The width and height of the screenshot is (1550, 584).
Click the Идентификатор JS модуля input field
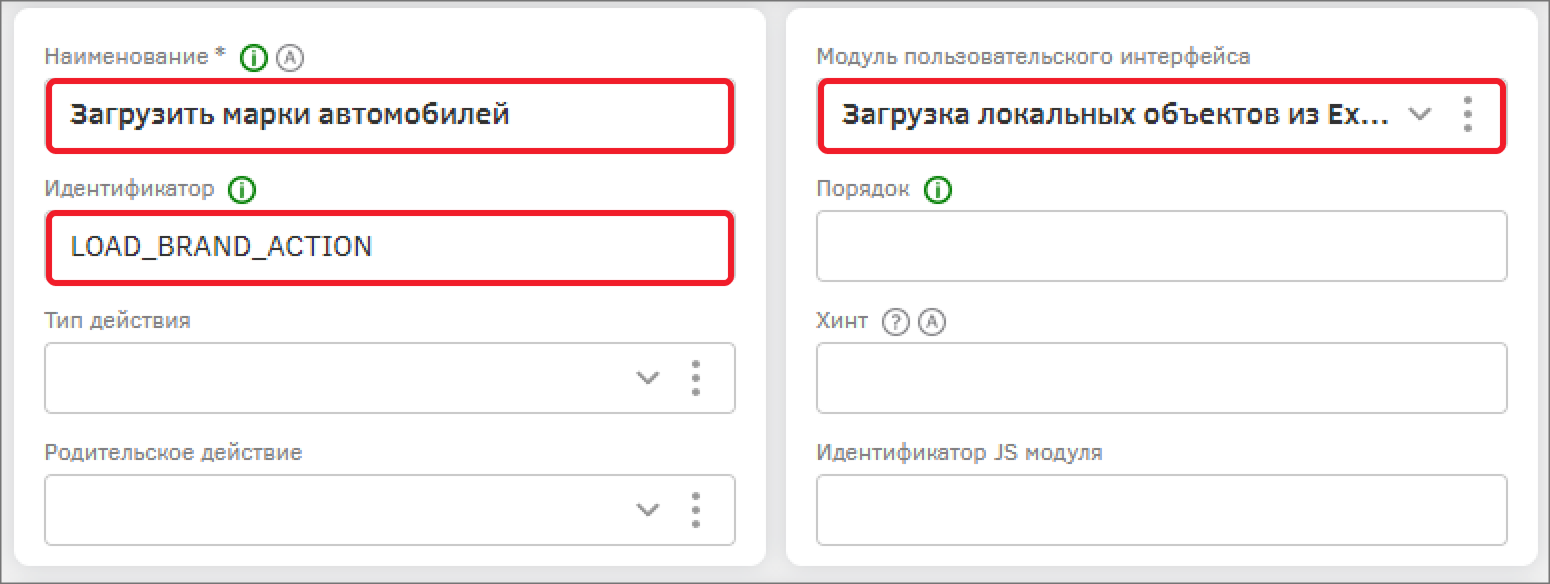click(x=1161, y=510)
